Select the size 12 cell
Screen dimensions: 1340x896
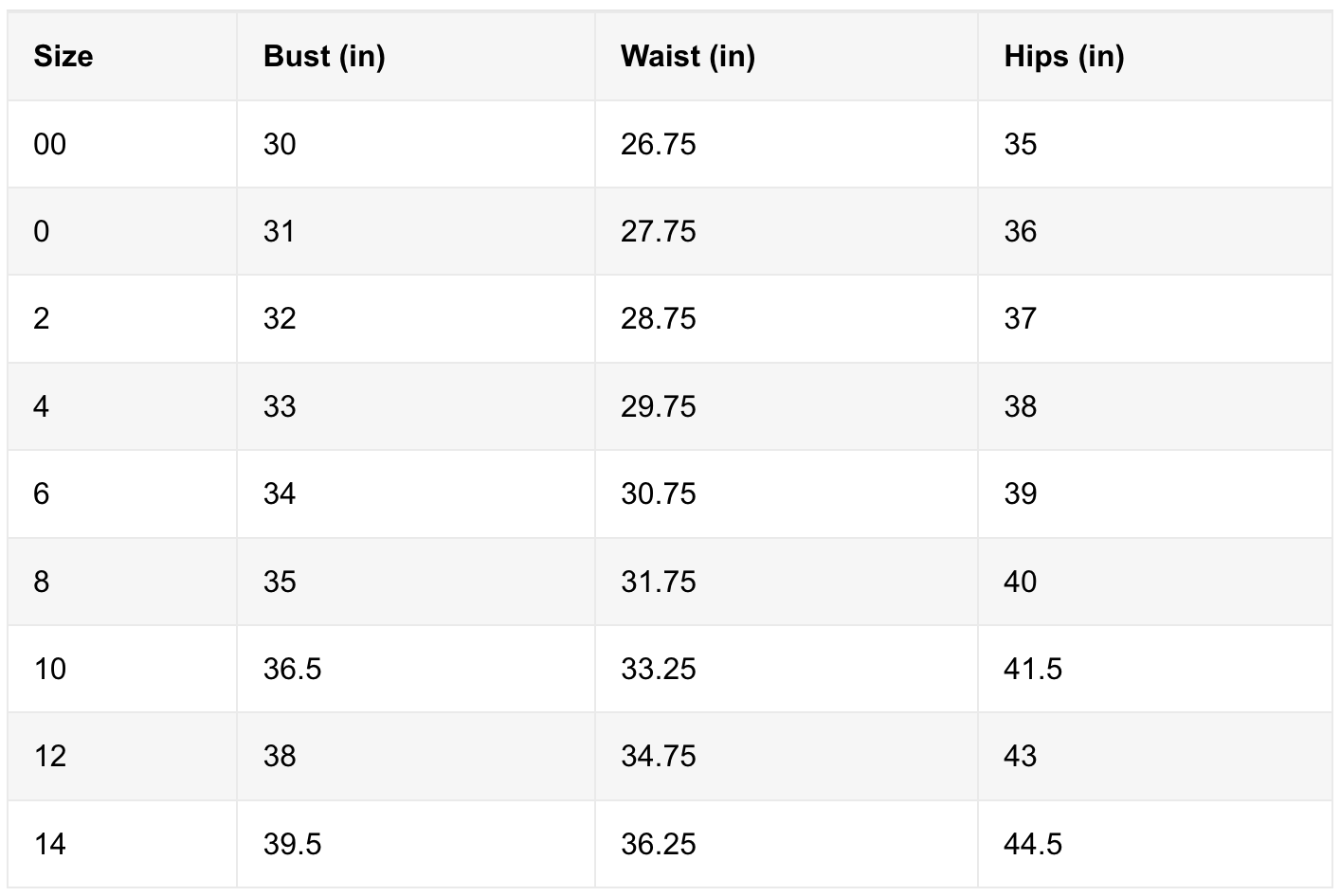click(122, 756)
